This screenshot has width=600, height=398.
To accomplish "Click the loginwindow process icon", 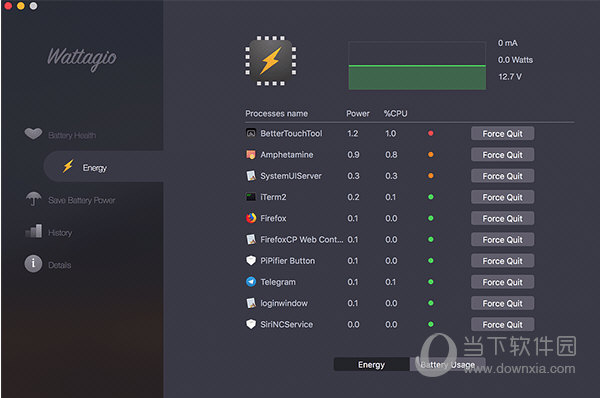I will click(251, 303).
